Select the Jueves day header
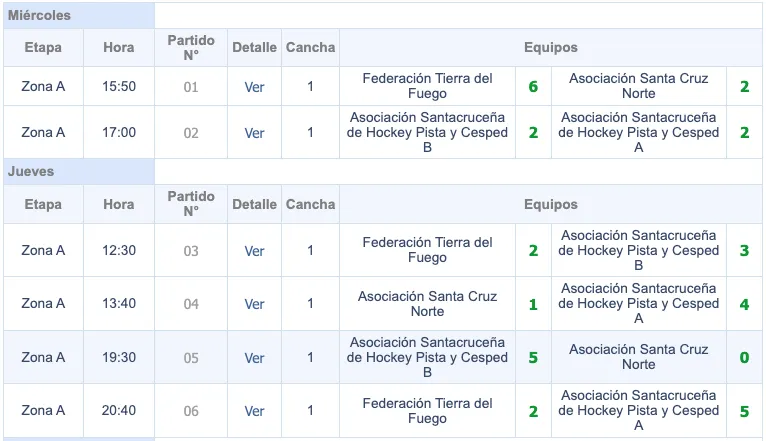The width and height of the screenshot is (766, 441). click(31, 172)
